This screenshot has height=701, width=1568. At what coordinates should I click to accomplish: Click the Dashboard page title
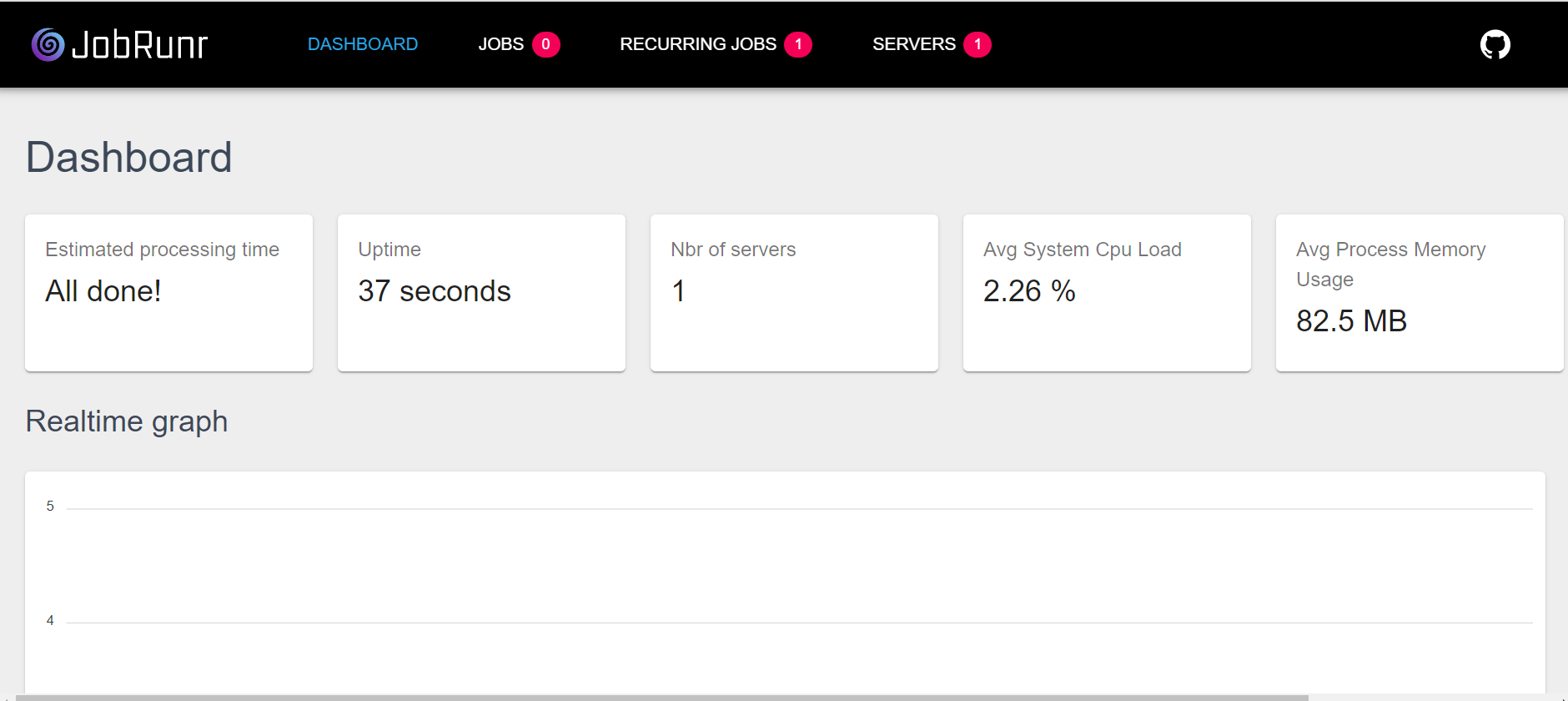click(129, 157)
